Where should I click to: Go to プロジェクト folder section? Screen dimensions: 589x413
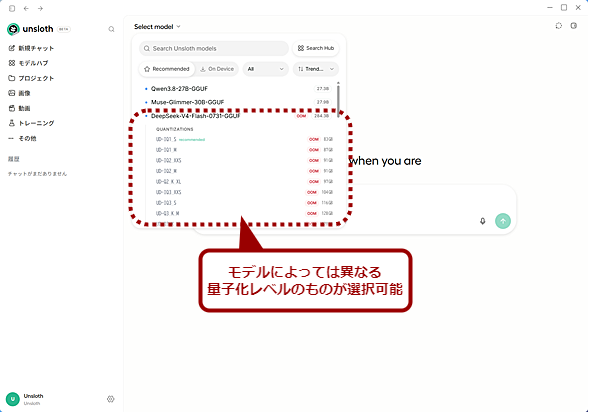pyautogui.click(x=31, y=78)
